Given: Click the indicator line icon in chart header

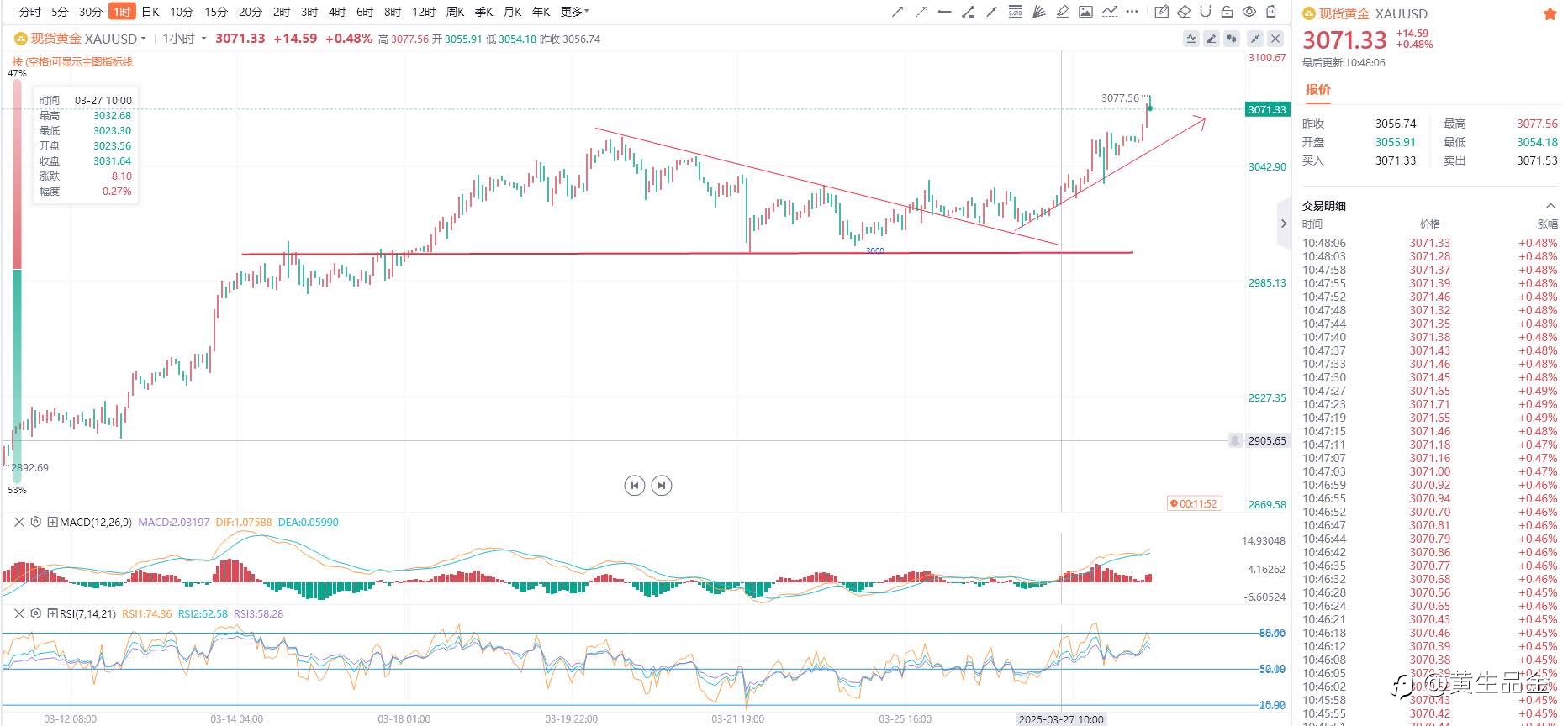Looking at the screenshot, I should pos(1191,39).
